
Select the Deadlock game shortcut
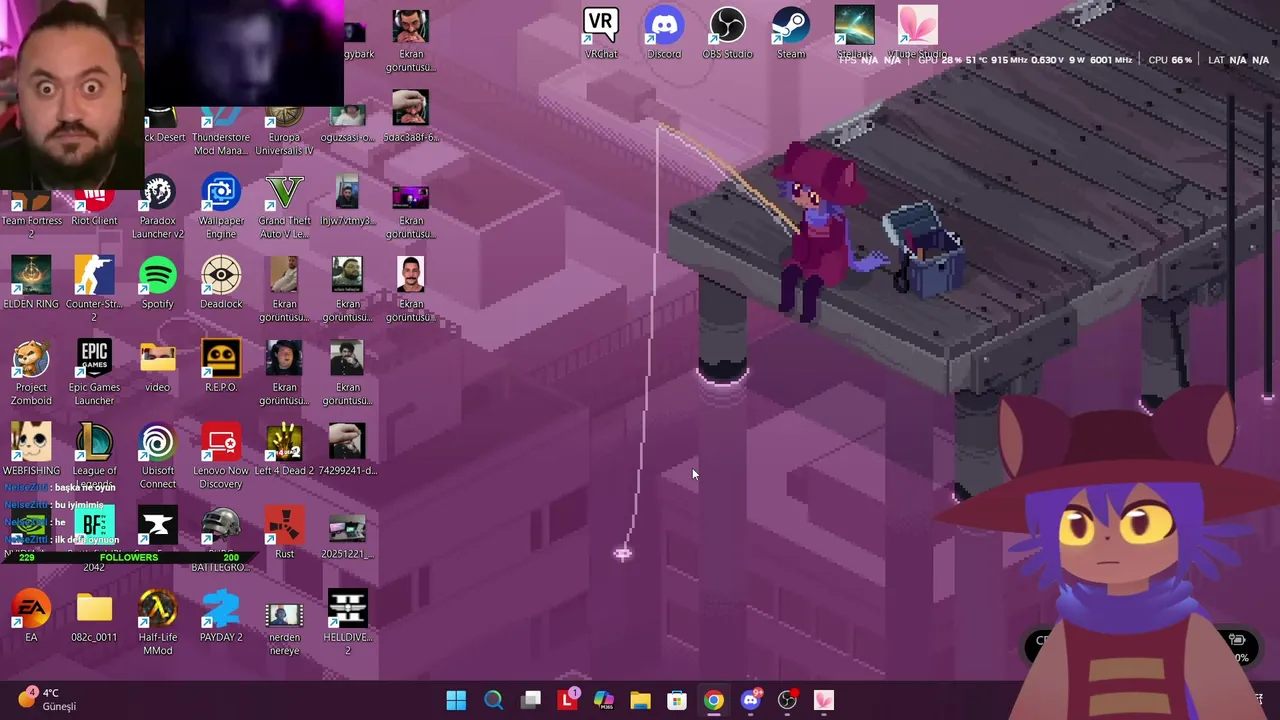pos(221,283)
